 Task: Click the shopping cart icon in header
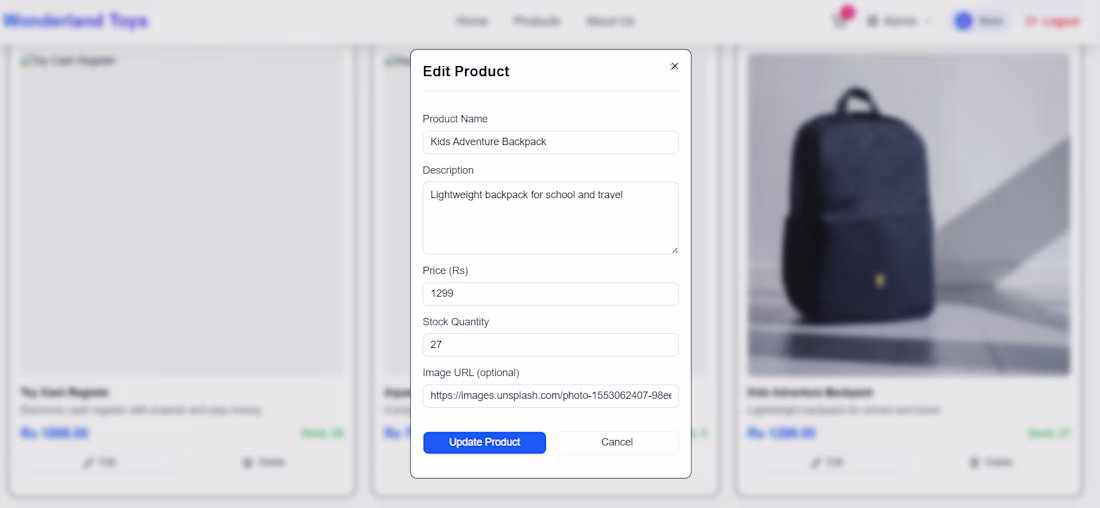(x=840, y=21)
